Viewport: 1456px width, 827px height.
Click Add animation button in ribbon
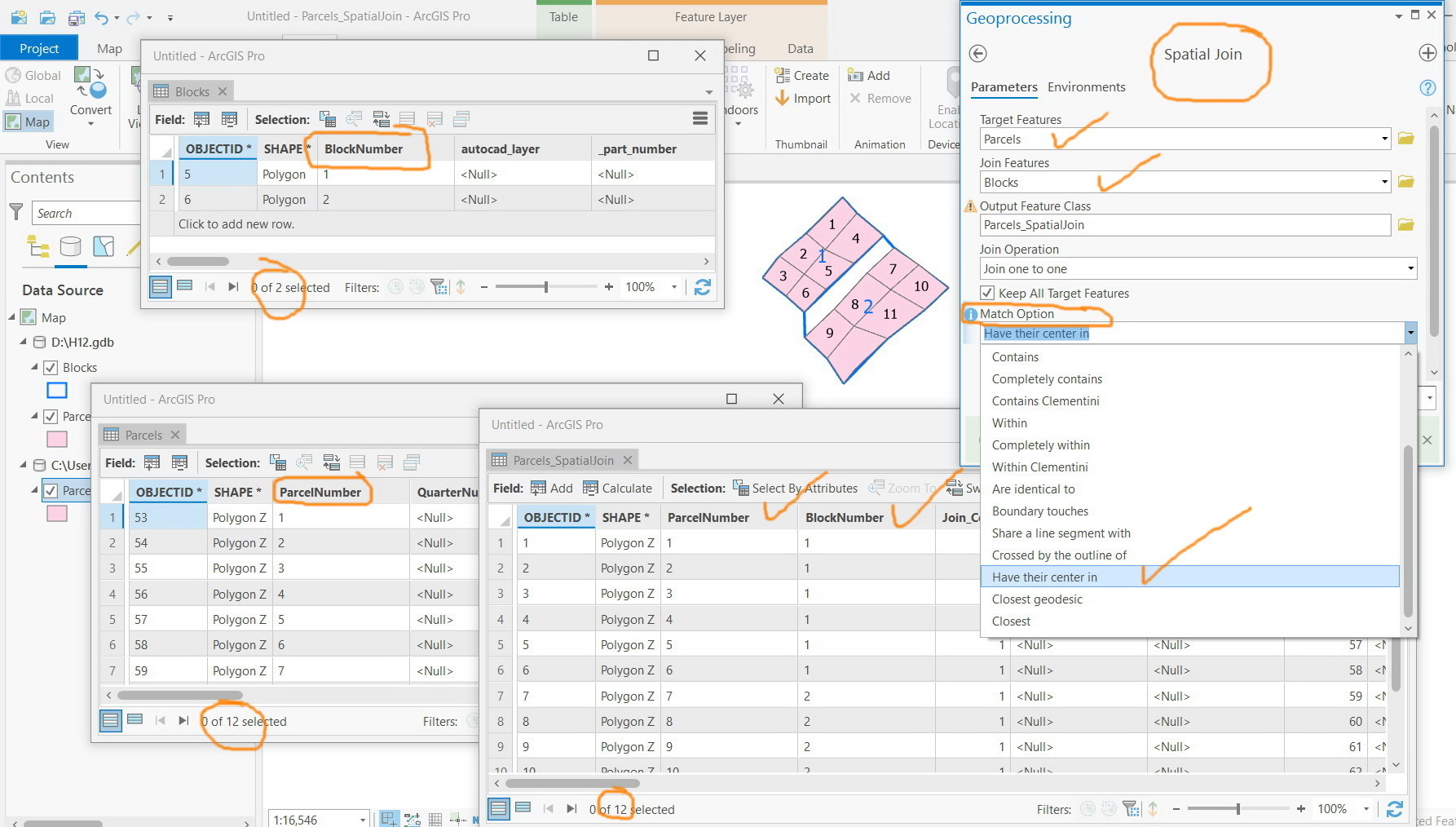[x=869, y=75]
